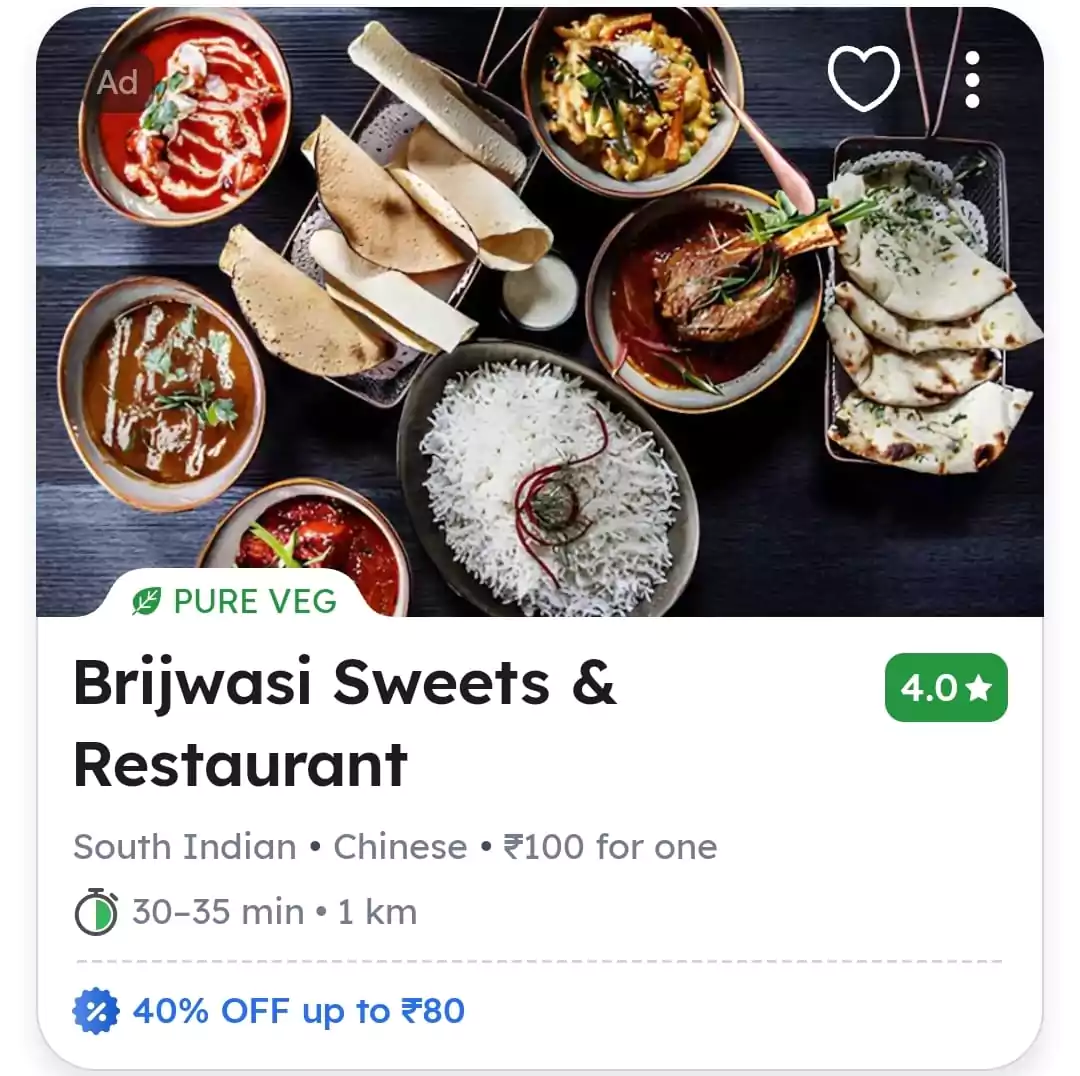Click the green leaf Pure Veg icon
The width and height of the screenshot is (1080, 1076).
tap(147, 601)
